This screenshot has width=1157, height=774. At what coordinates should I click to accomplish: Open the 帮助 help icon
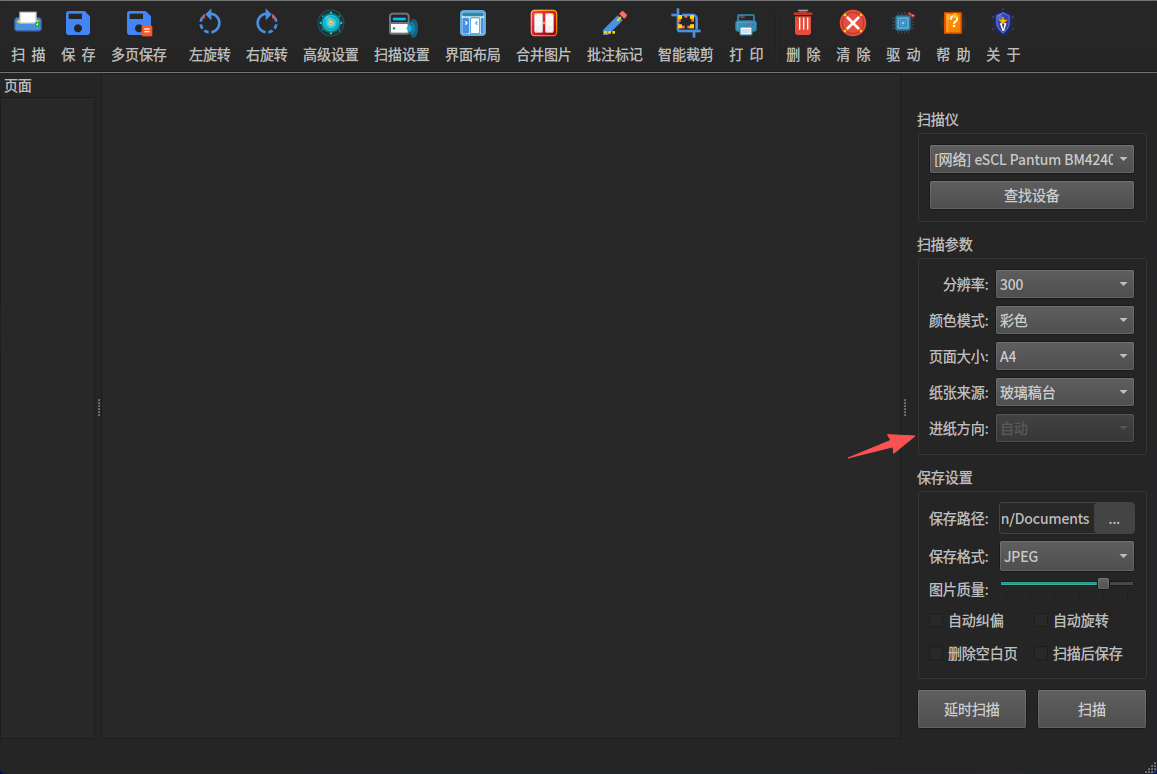point(953,35)
